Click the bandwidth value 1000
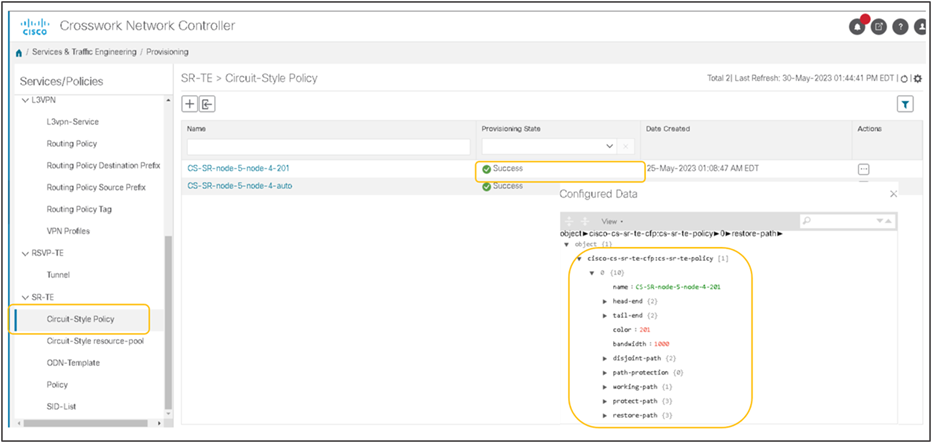The width and height of the screenshot is (932, 443). 662,344
